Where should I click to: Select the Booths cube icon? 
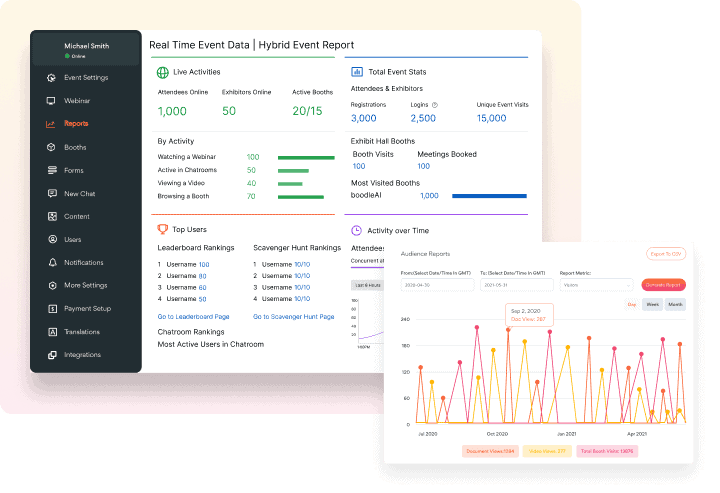(x=51, y=147)
